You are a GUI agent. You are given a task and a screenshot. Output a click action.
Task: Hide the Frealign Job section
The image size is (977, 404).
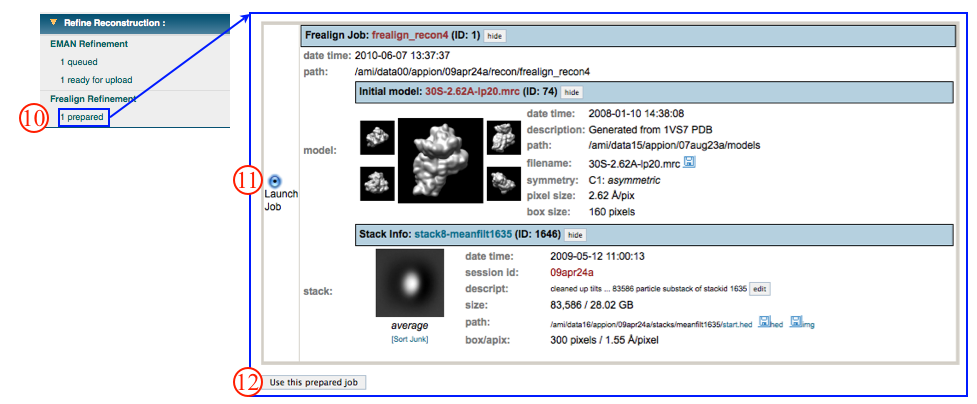tap(495, 36)
